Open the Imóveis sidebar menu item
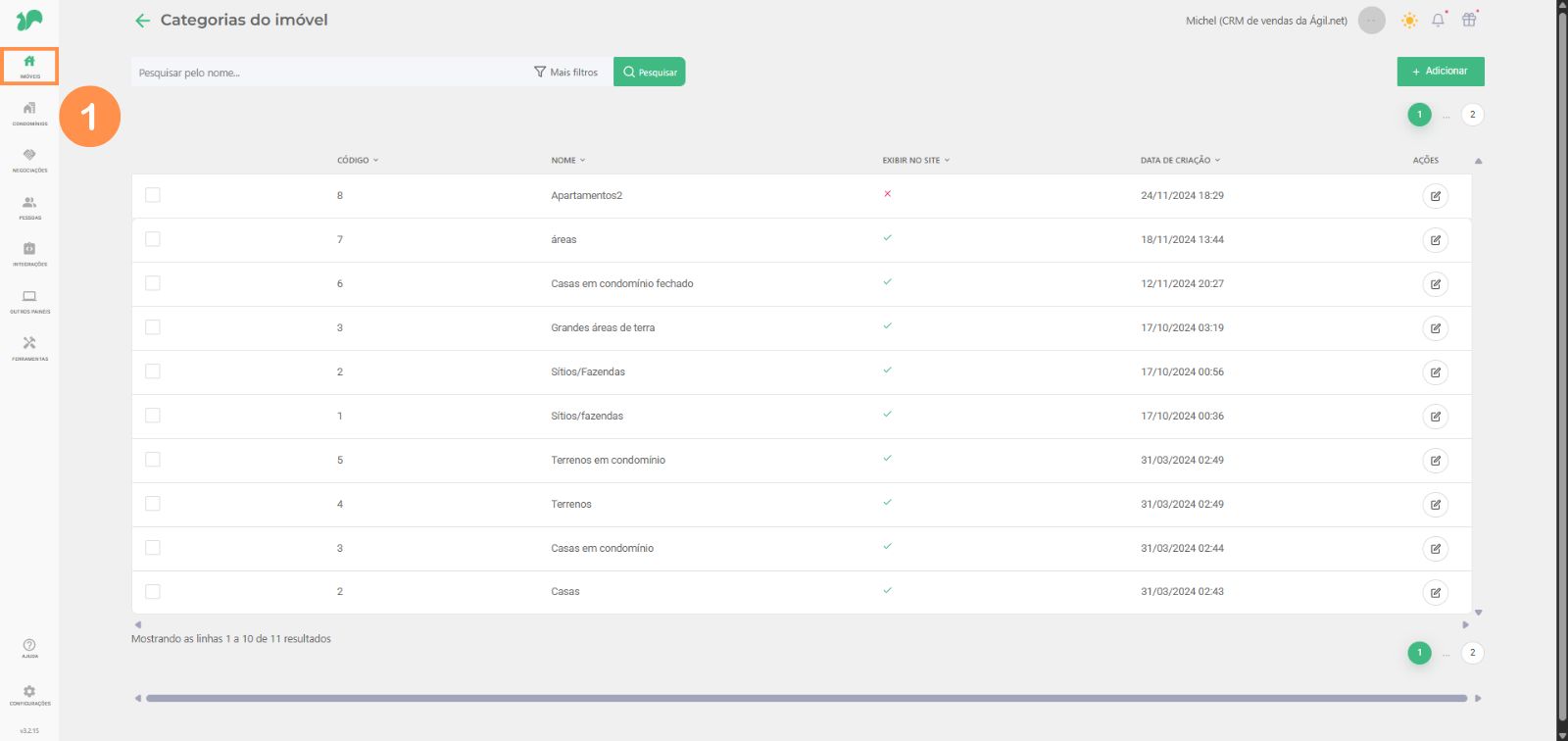Screen dimensions: 1568x741 coord(29,66)
